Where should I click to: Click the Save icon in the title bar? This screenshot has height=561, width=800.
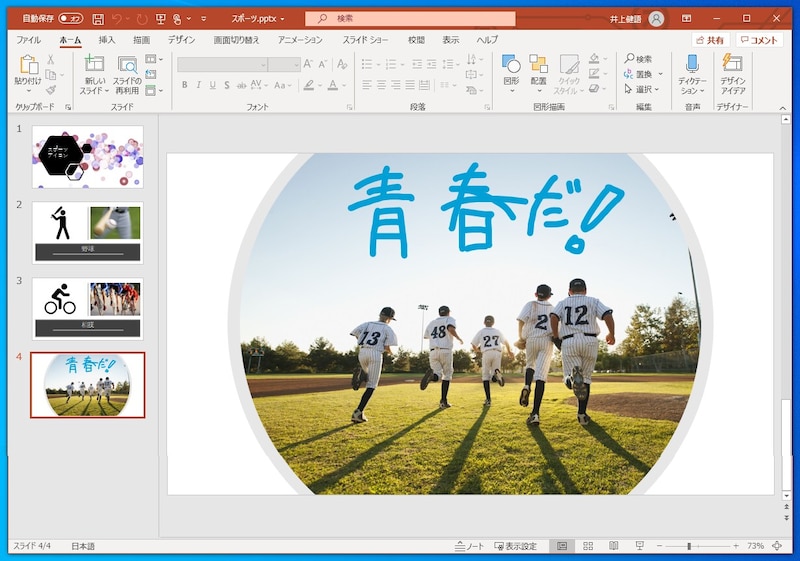tap(98, 19)
